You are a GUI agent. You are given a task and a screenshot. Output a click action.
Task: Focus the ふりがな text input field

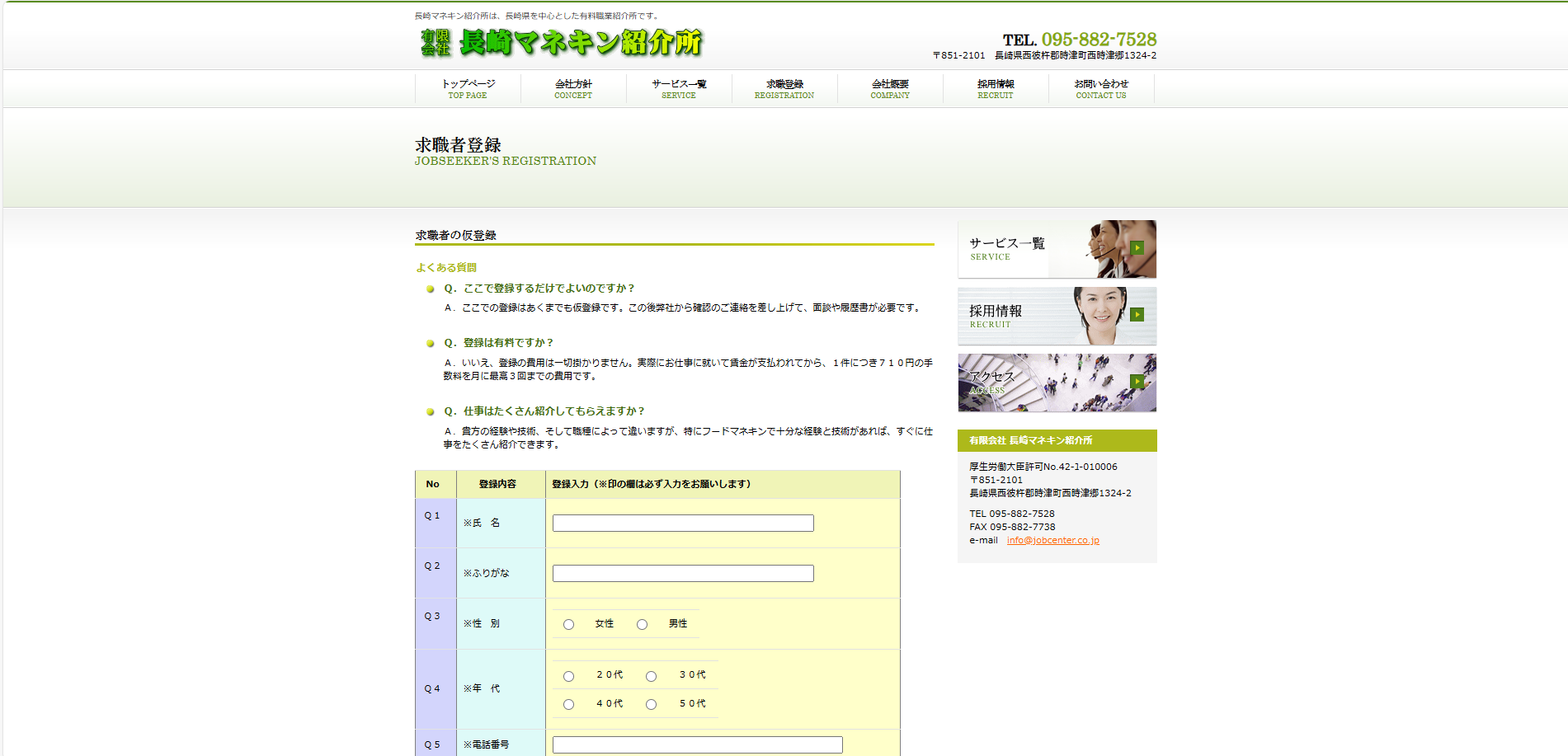coord(683,574)
